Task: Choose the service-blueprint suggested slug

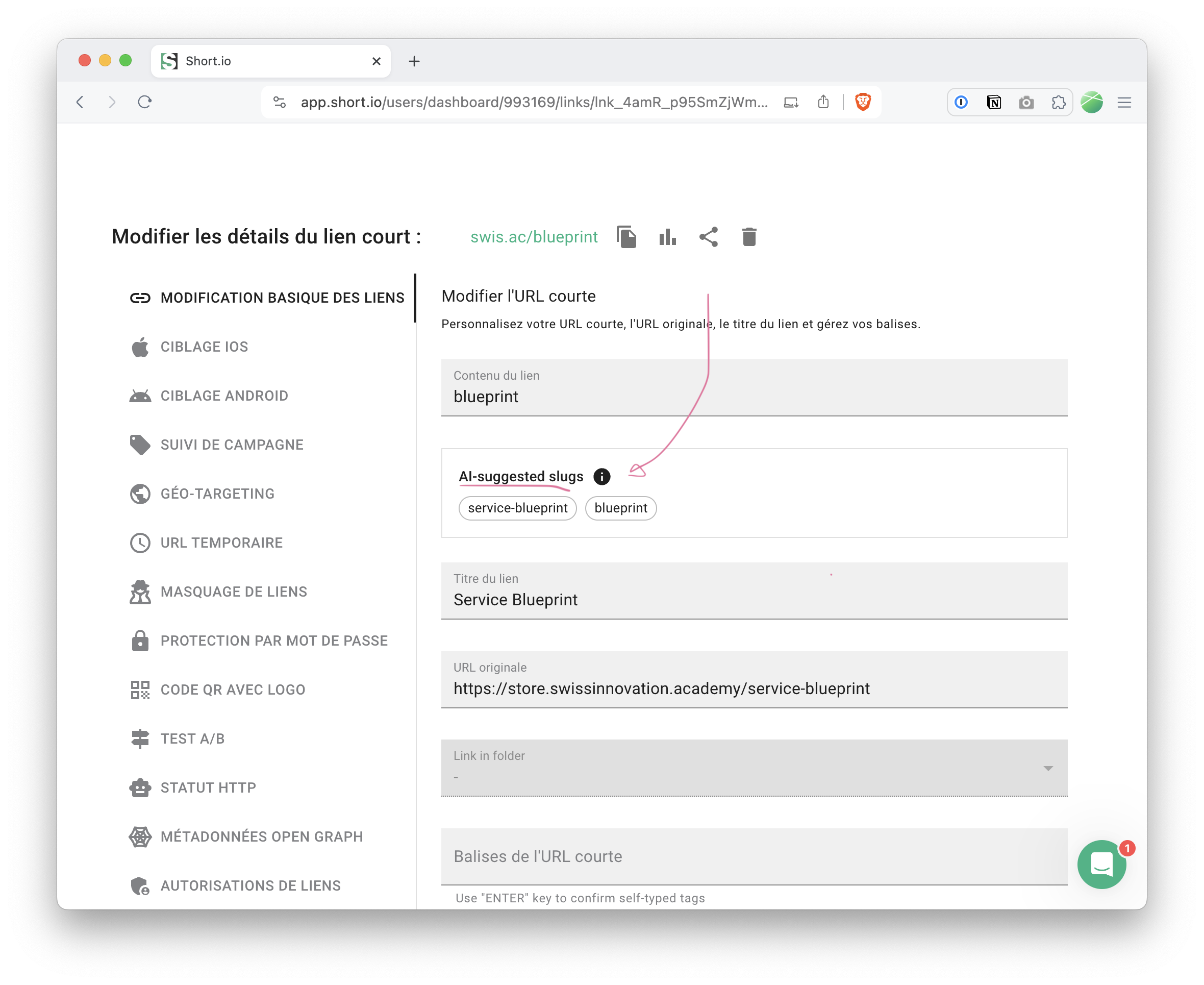Action: 517,508
